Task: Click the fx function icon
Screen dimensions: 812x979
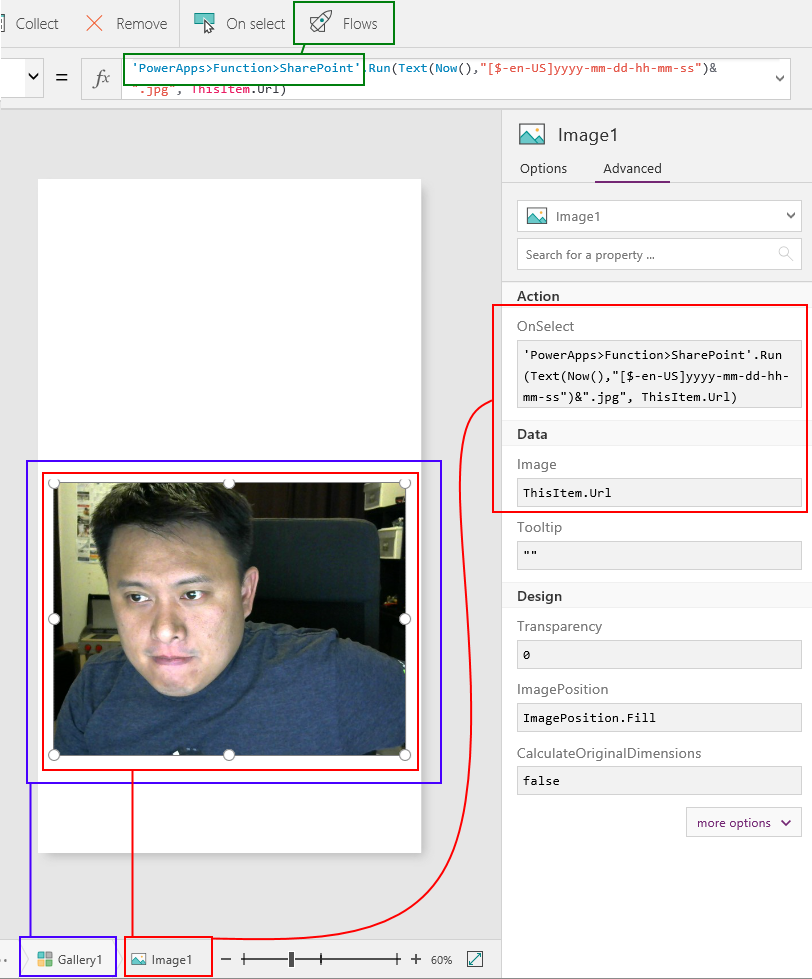Action: pyautogui.click(x=101, y=79)
